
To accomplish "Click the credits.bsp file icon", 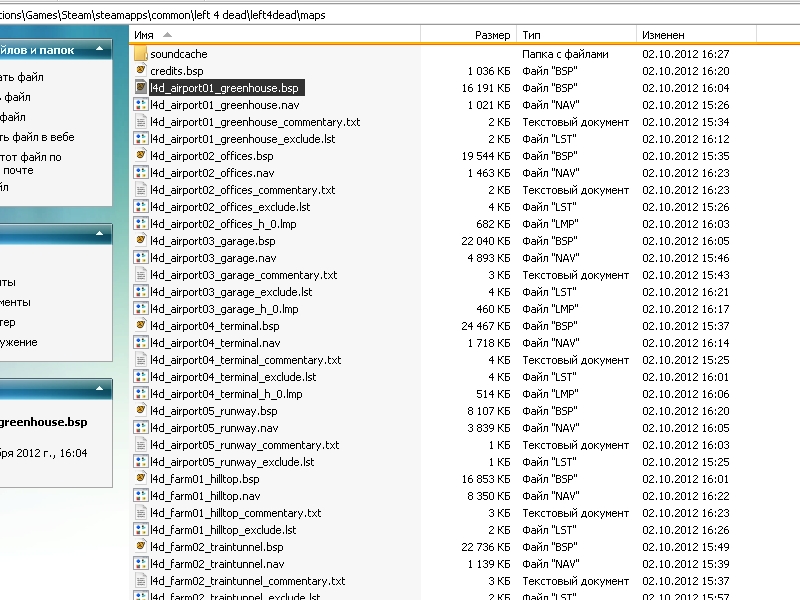I will (x=140, y=70).
